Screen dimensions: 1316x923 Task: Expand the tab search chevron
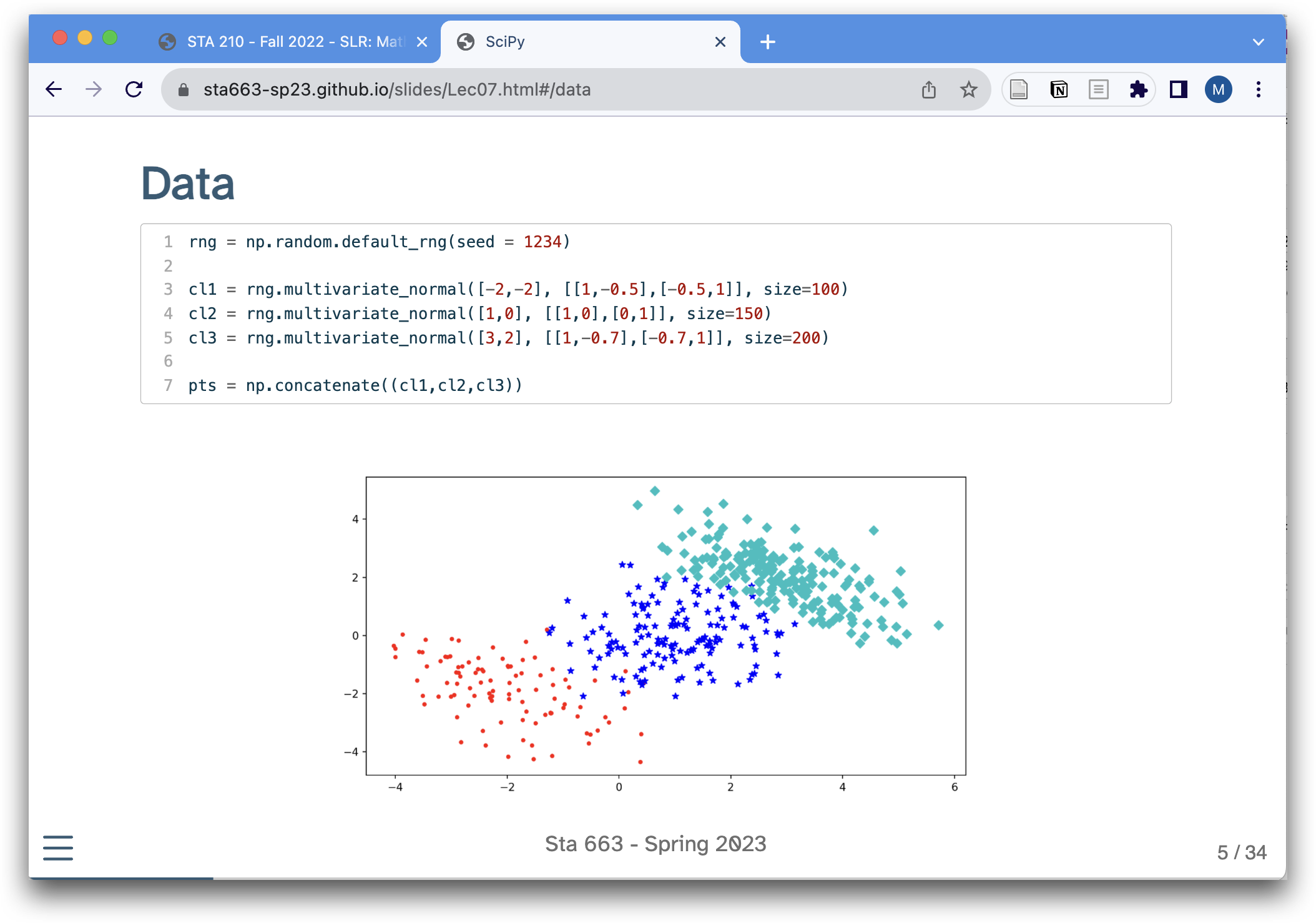(1259, 42)
